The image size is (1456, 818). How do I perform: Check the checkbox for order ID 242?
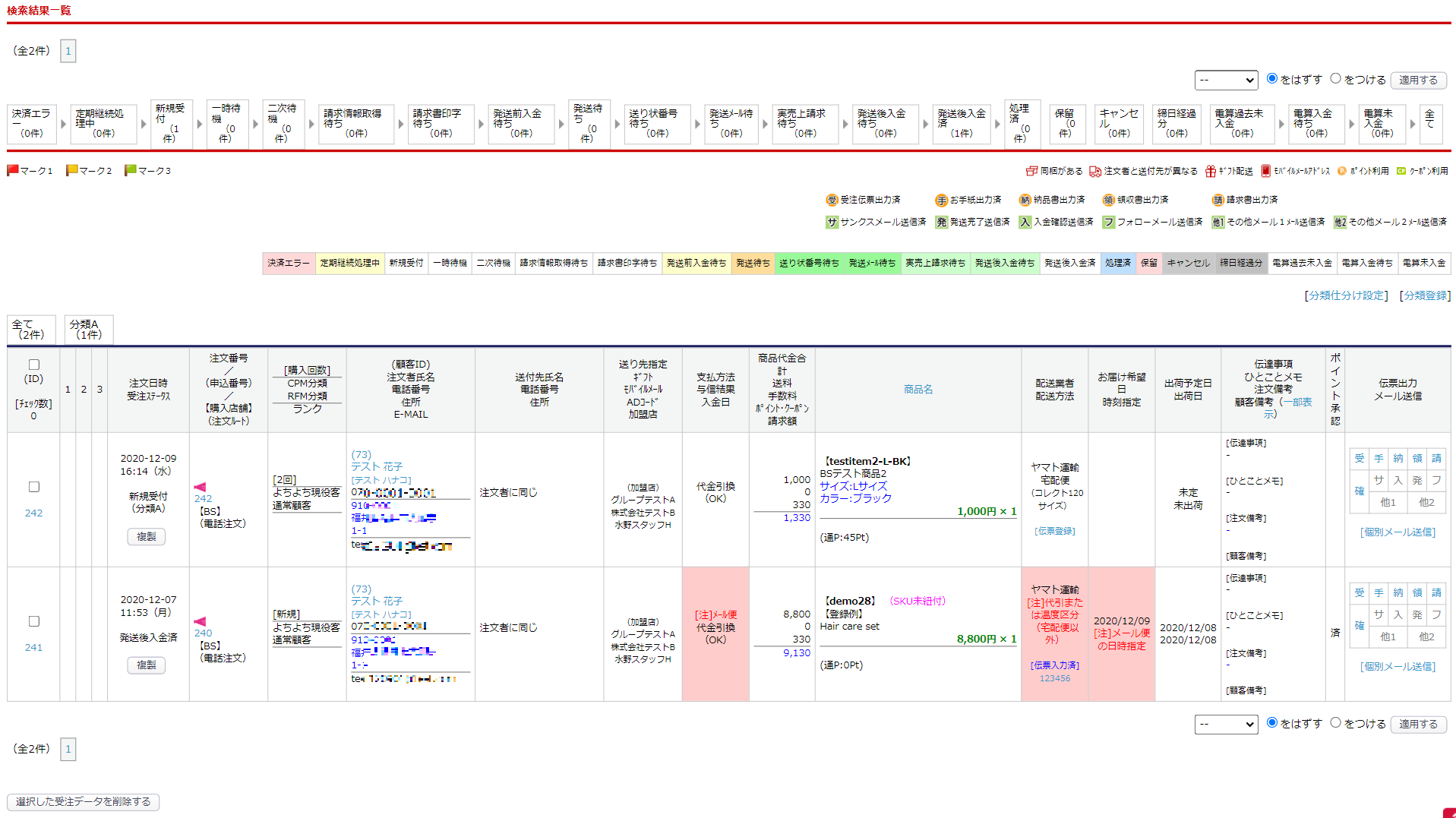pyautogui.click(x=33, y=487)
